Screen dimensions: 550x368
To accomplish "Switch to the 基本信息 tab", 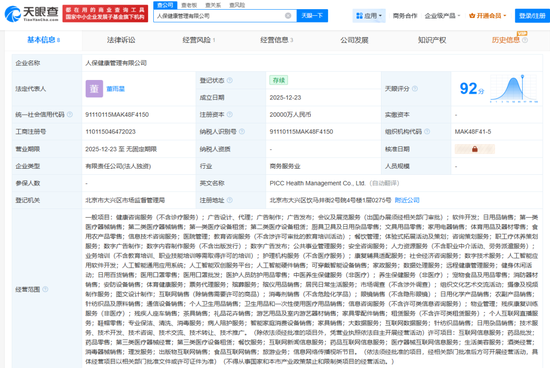I will point(43,40).
